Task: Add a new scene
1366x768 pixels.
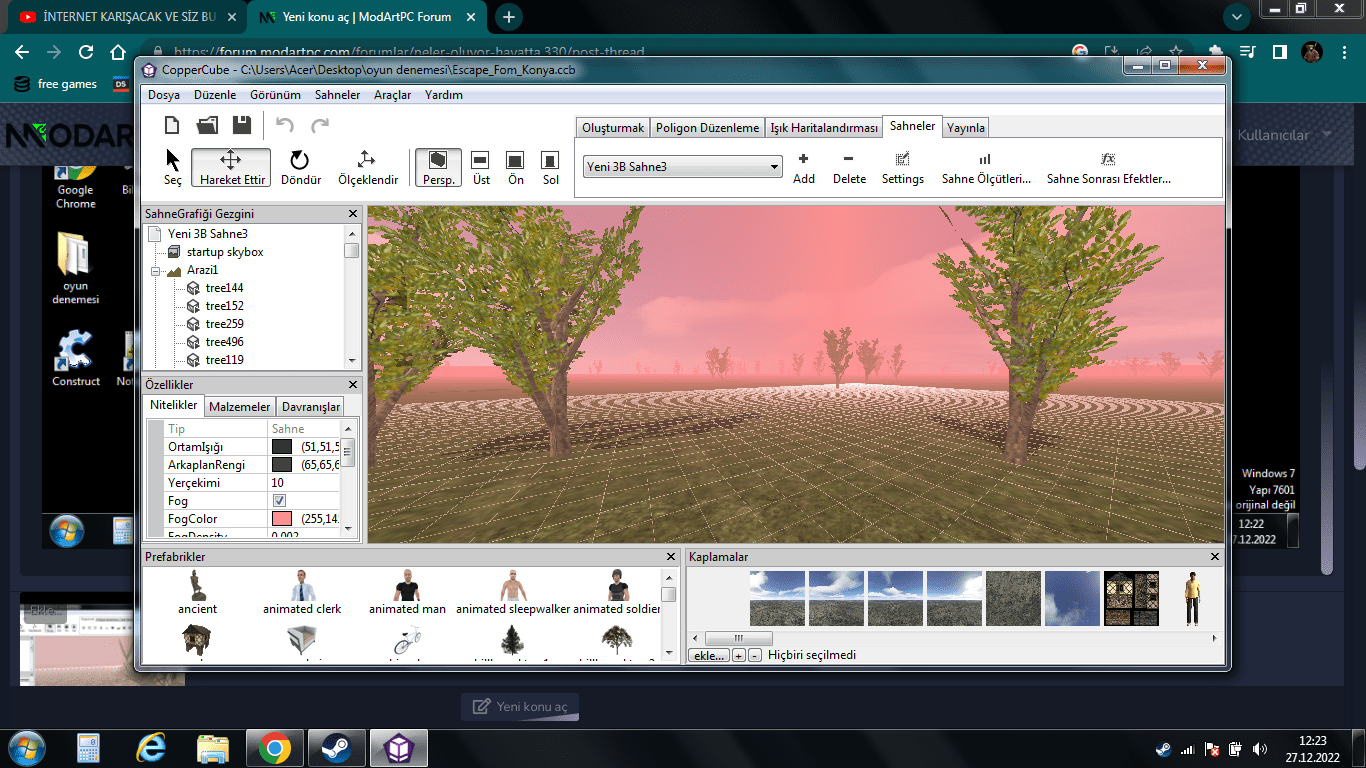Action: [x=803, y=168]
